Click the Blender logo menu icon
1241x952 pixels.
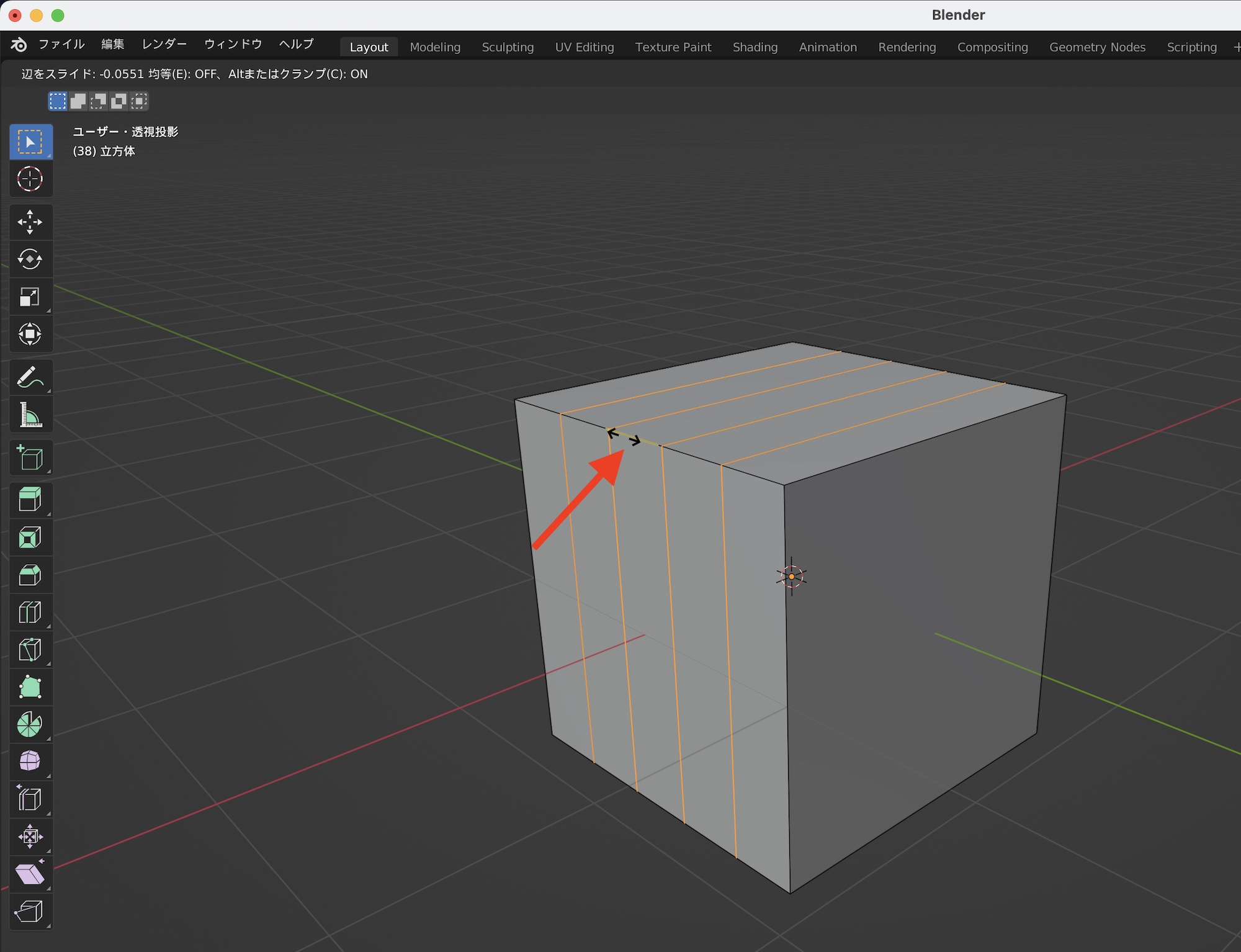click(19, 45)
